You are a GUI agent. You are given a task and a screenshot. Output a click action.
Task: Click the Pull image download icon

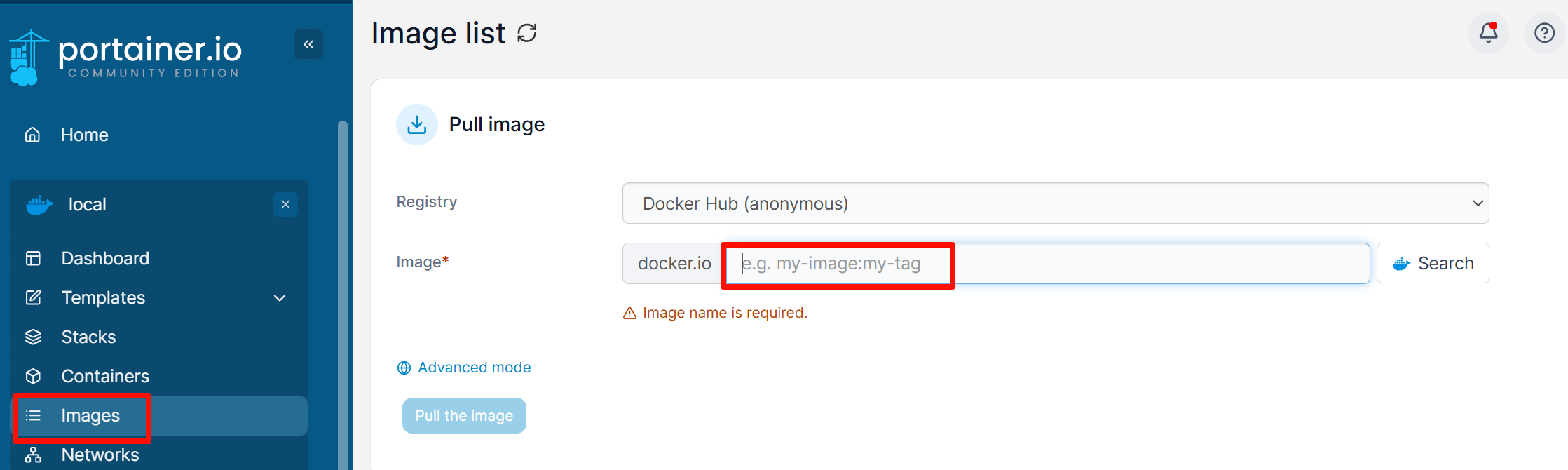417,125
